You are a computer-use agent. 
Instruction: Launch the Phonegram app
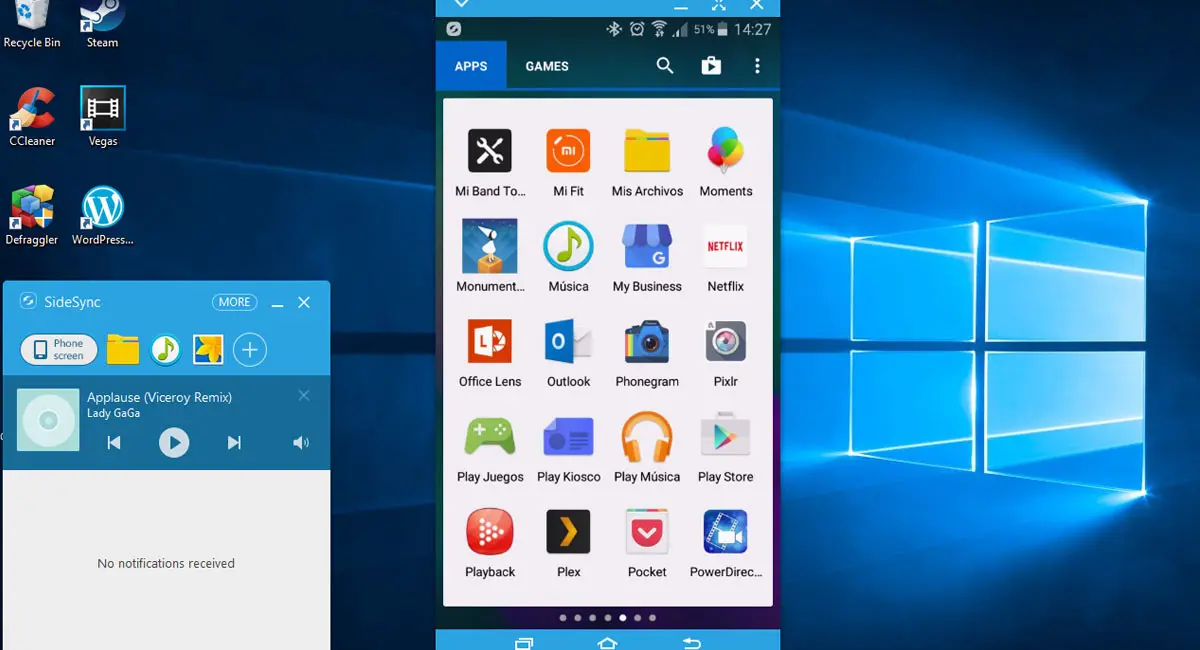647,341
